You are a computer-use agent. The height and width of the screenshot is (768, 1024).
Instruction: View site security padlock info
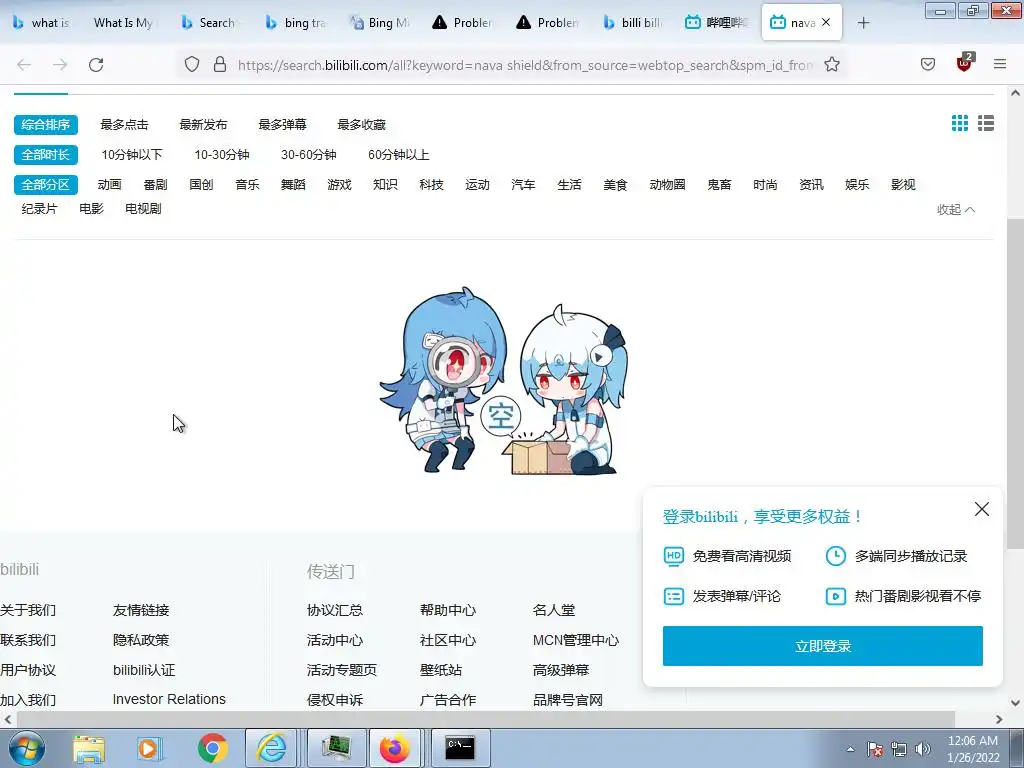[220, 65]
